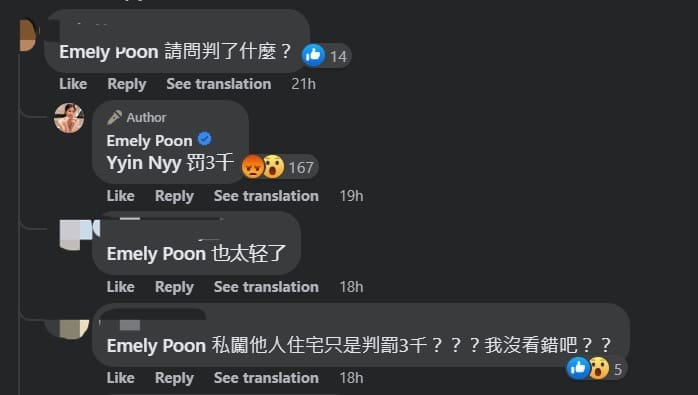Viewport: 698px width, 395px height.
Task: Open the Emely Poon name link in the author reply
Action: (150, 141)
